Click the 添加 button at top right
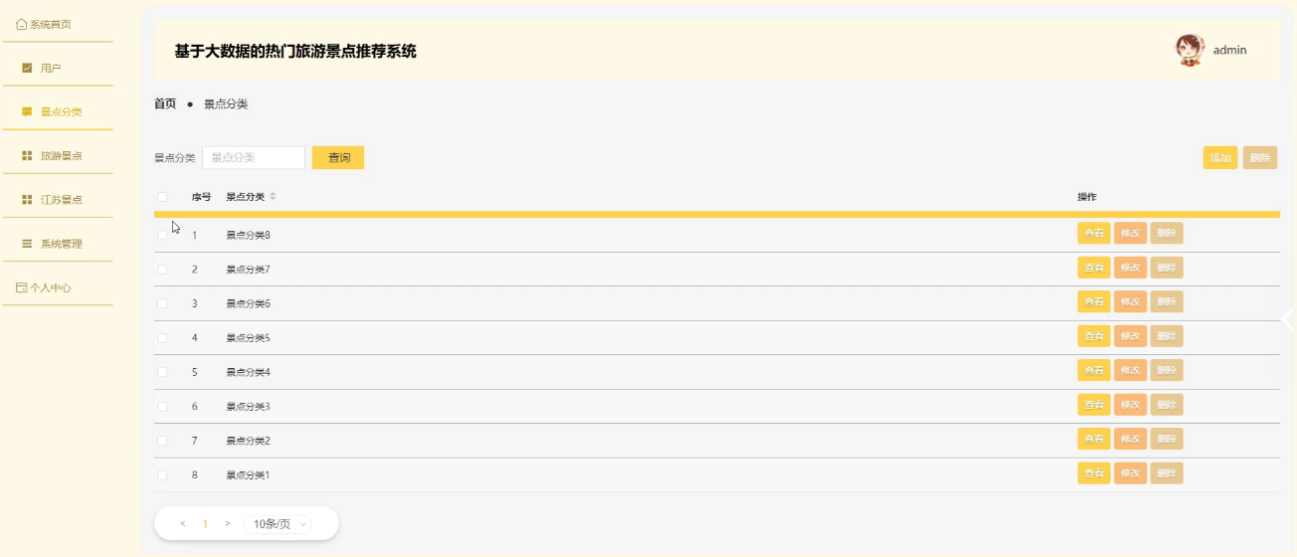This screenshot has height=557, width=1297. pos(1220,158)
